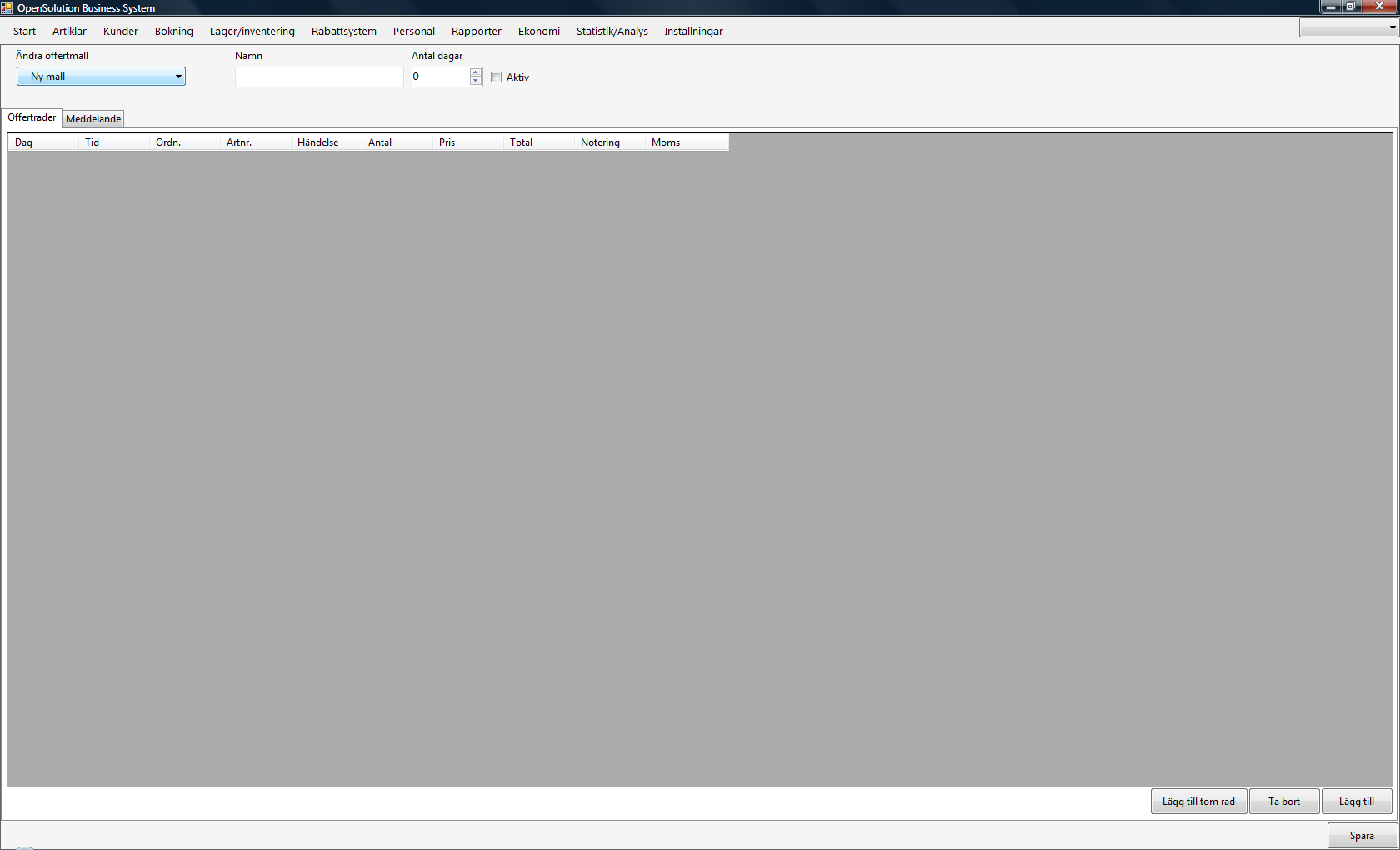Open the Ekonomi menu

(539, 31)
